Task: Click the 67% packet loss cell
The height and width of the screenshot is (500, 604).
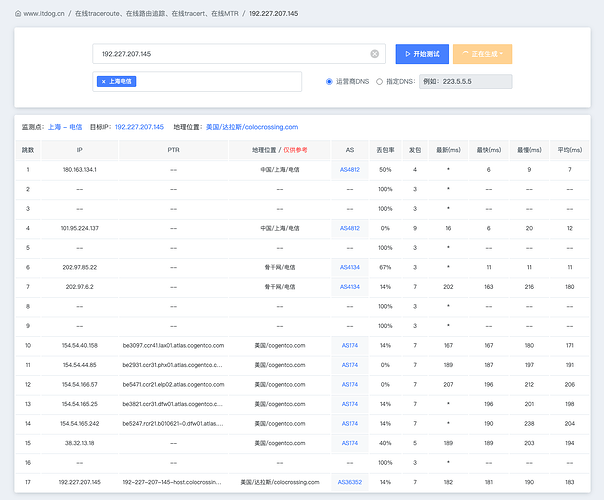Action: pyautogui.click(x=385, y=267)
